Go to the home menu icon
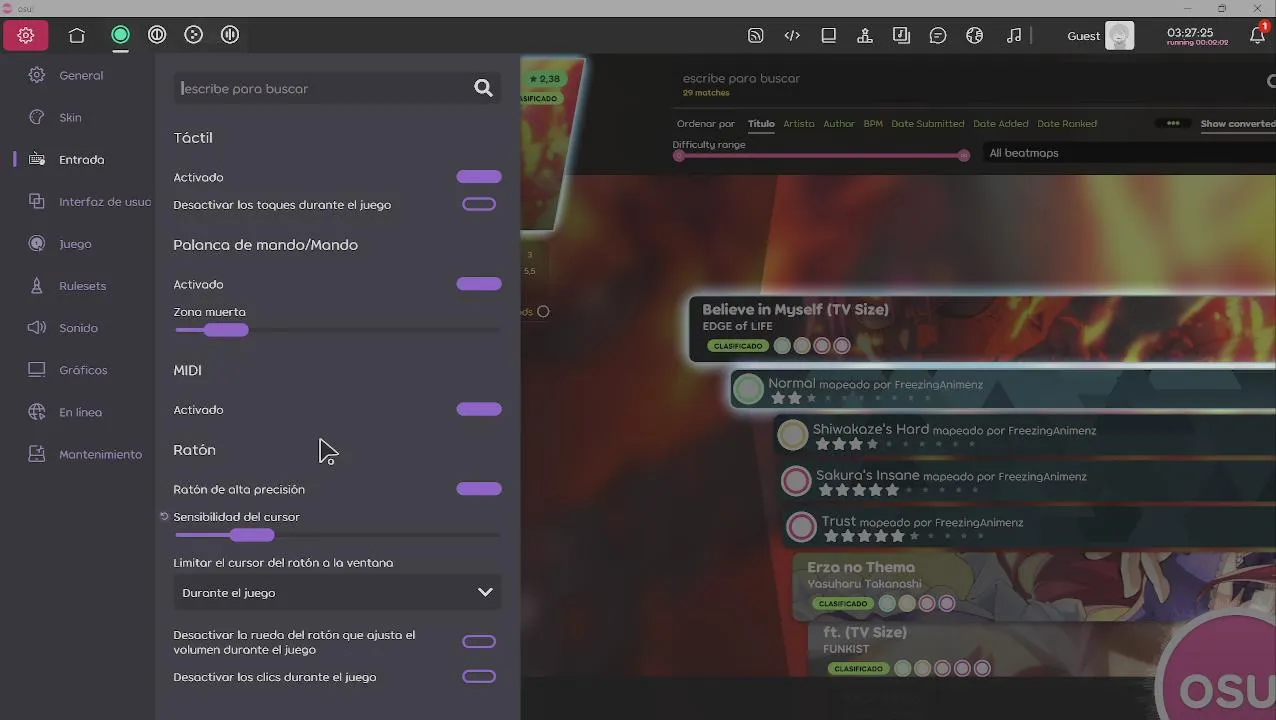This screenshot has height=720, width=1276. coord(77,35)
